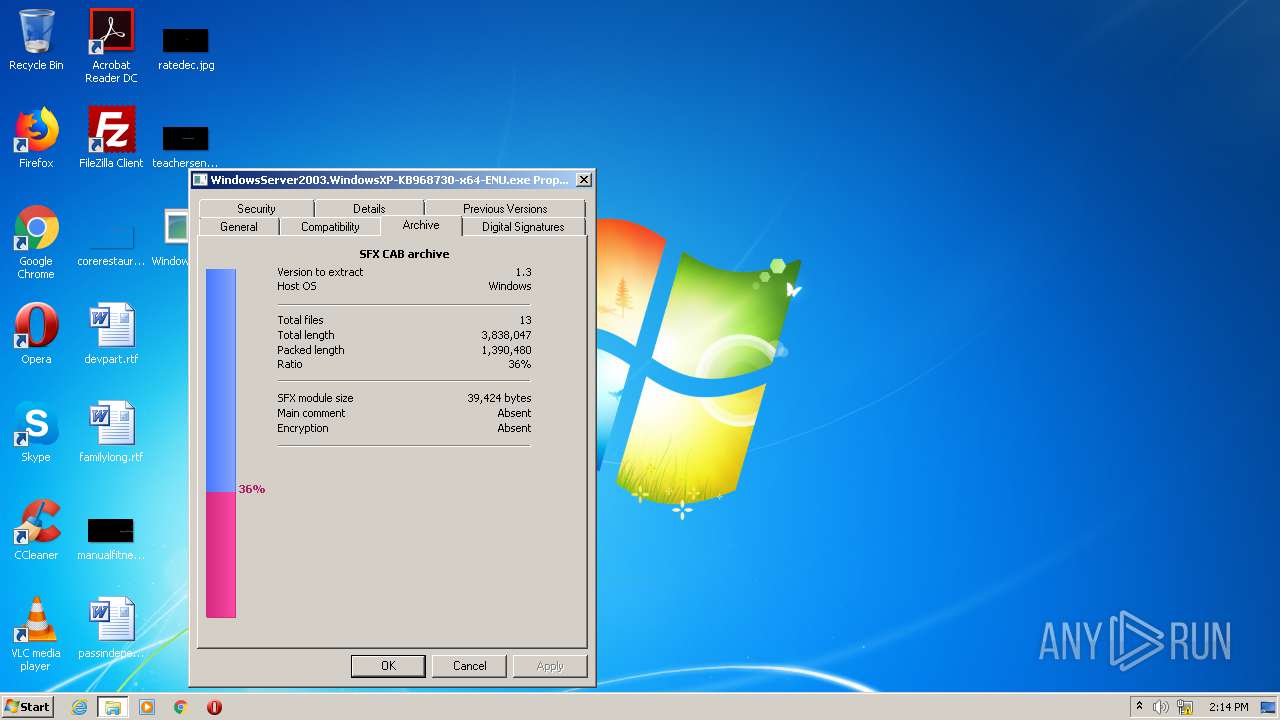Launch Skype from the desktop

click(36, 432)
